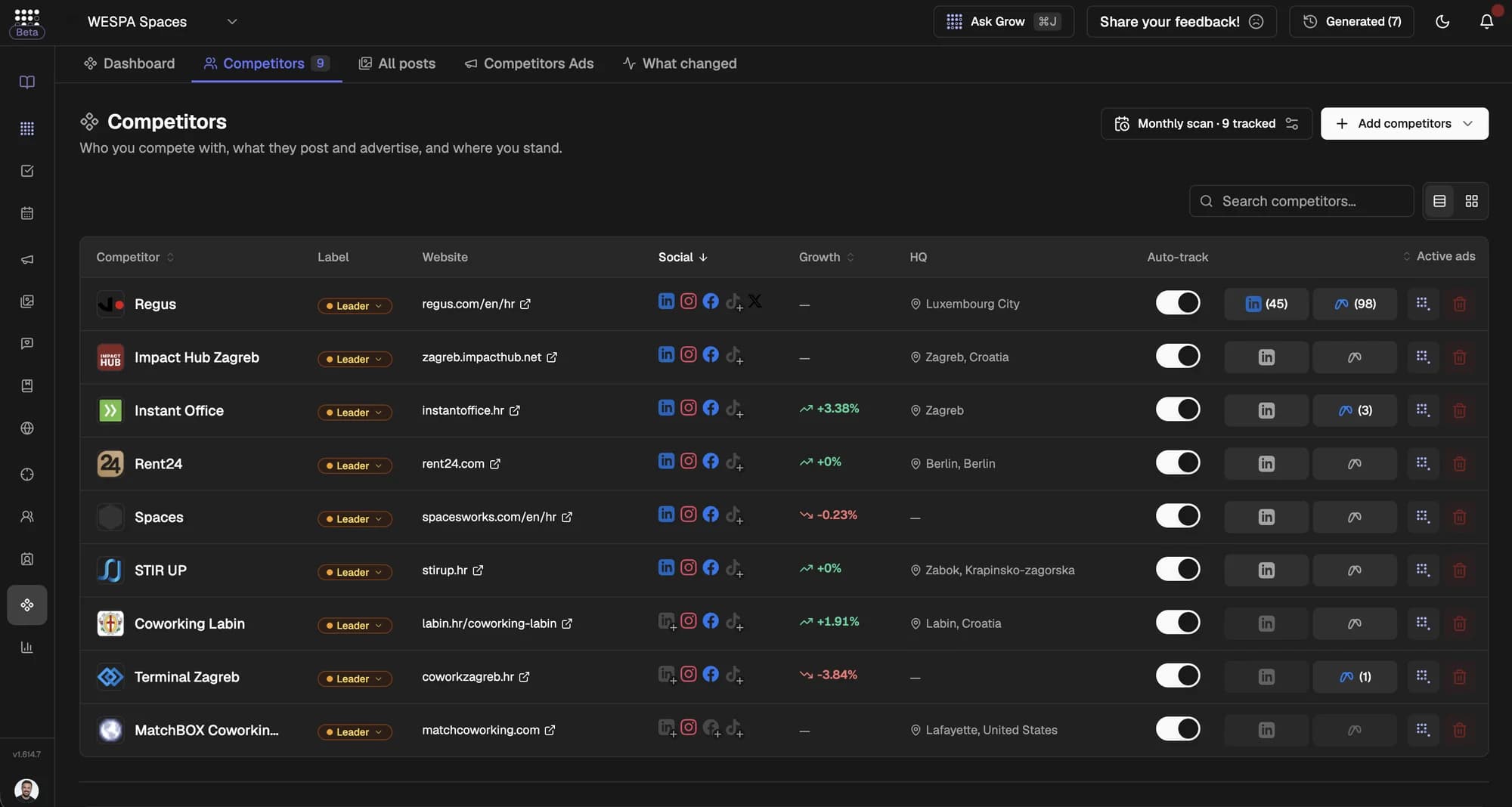
Task: Disable auto-track for Impact Hub Zagreb
Action: click(x=1177, y=356)
